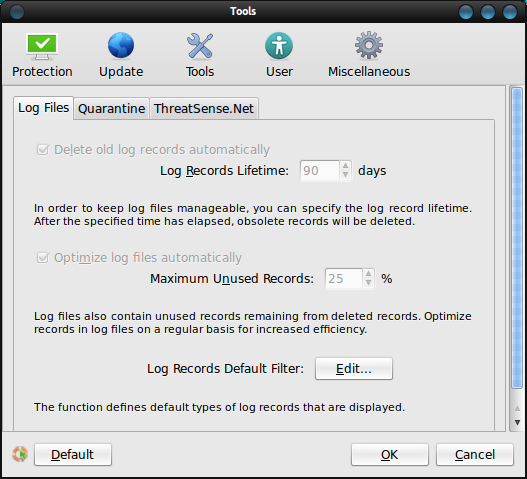Select the Tools wrench and screwdriver icon
527x479 pixels.
(200, 46)
